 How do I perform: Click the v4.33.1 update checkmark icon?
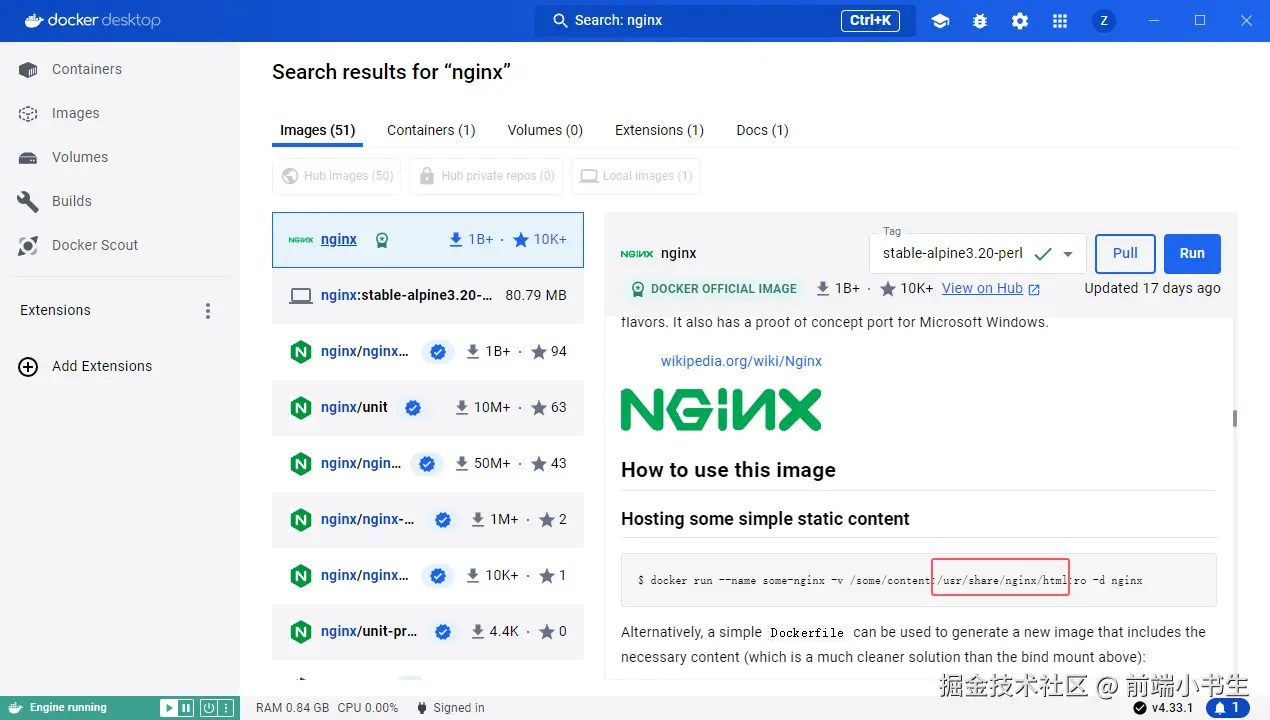[x=1139, y=708]
